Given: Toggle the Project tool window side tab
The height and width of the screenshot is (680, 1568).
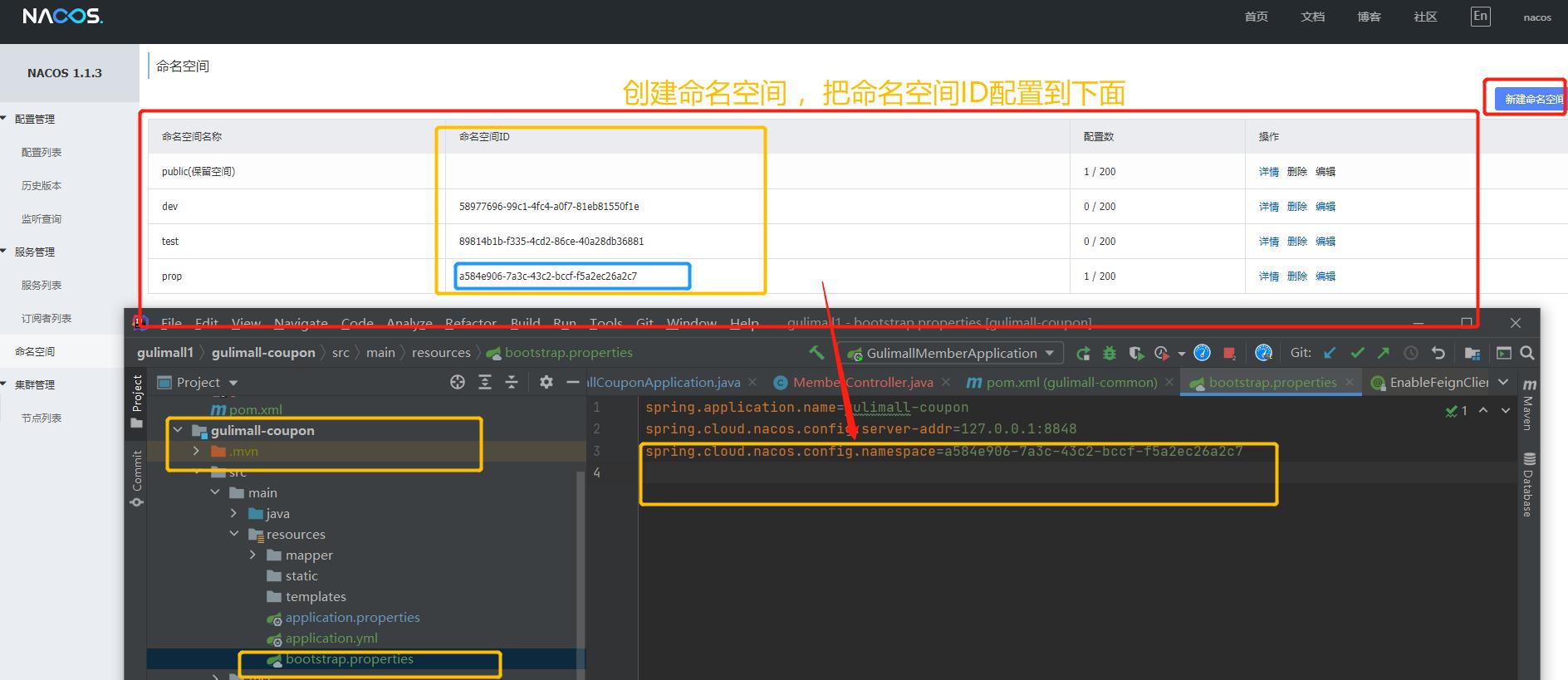Looking at the screenshot, I should 137,402.
